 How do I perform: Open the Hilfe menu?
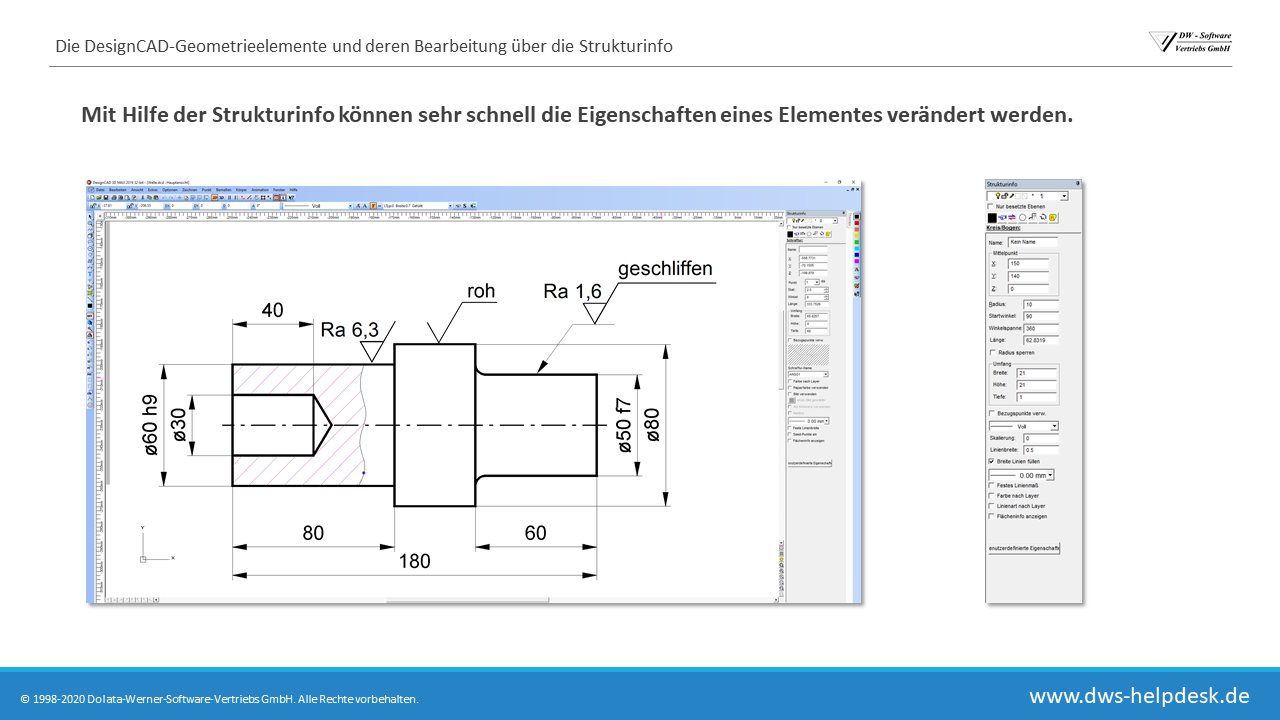(293, 190)
